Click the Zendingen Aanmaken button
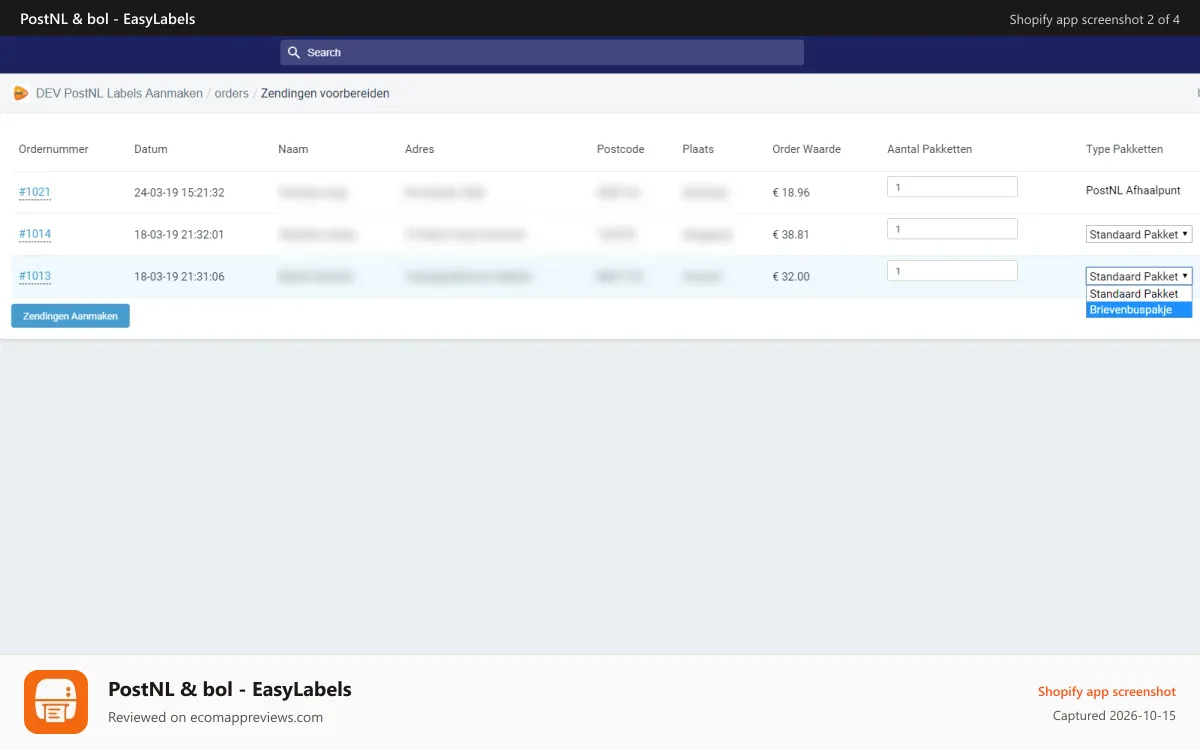Image resolution: width=1200 pixels, height=750 pixels. (x=70, y=316)
